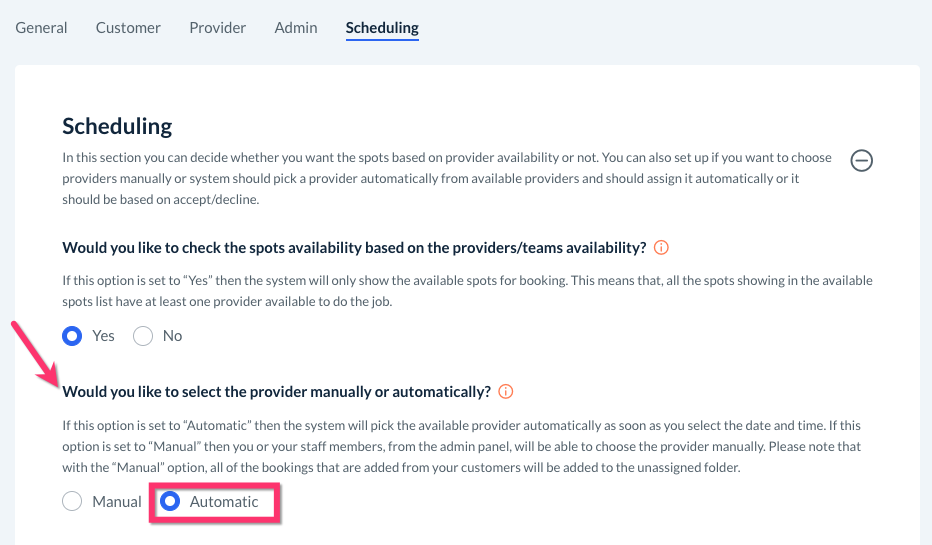The image size is (932, 545).
Task: Click the description text about available spots list
Action: 467,290
